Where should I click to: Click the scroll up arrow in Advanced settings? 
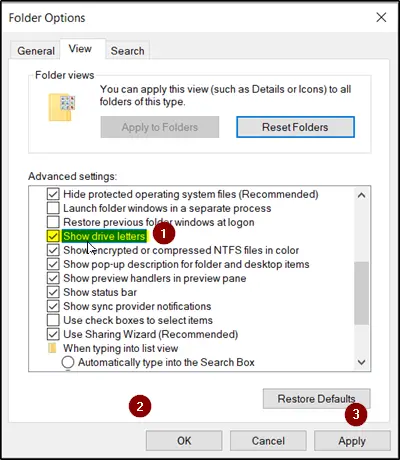coord(362,195)
